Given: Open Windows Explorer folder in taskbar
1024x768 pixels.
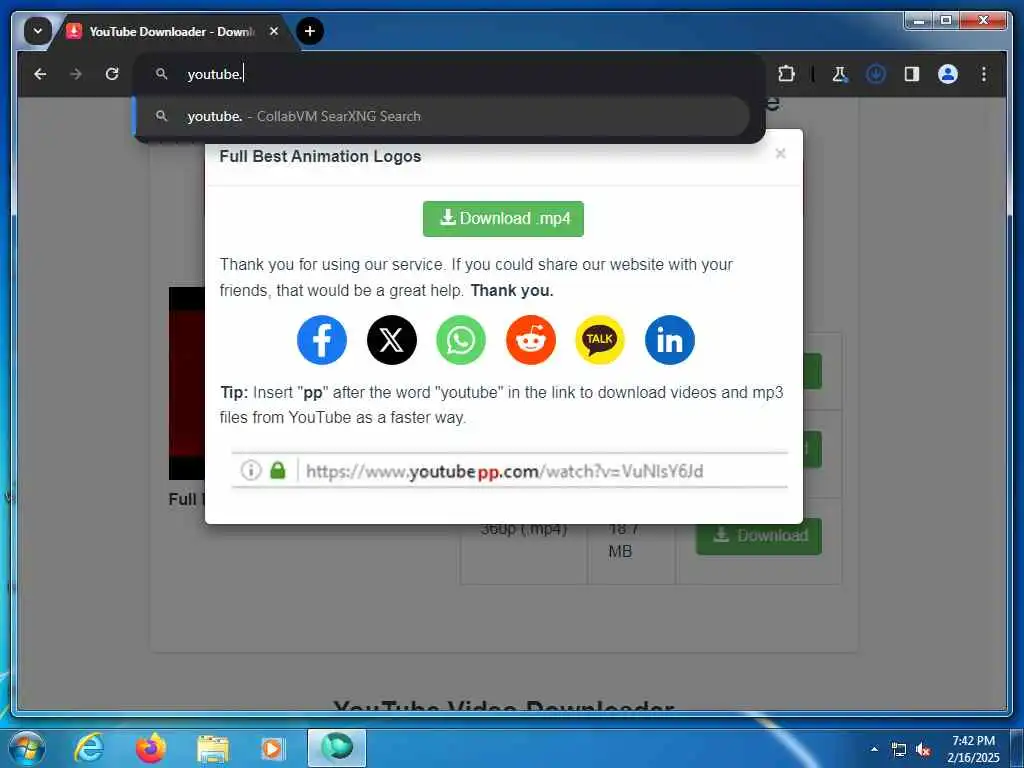Looking at the screenshot, I should coord(212,748).
